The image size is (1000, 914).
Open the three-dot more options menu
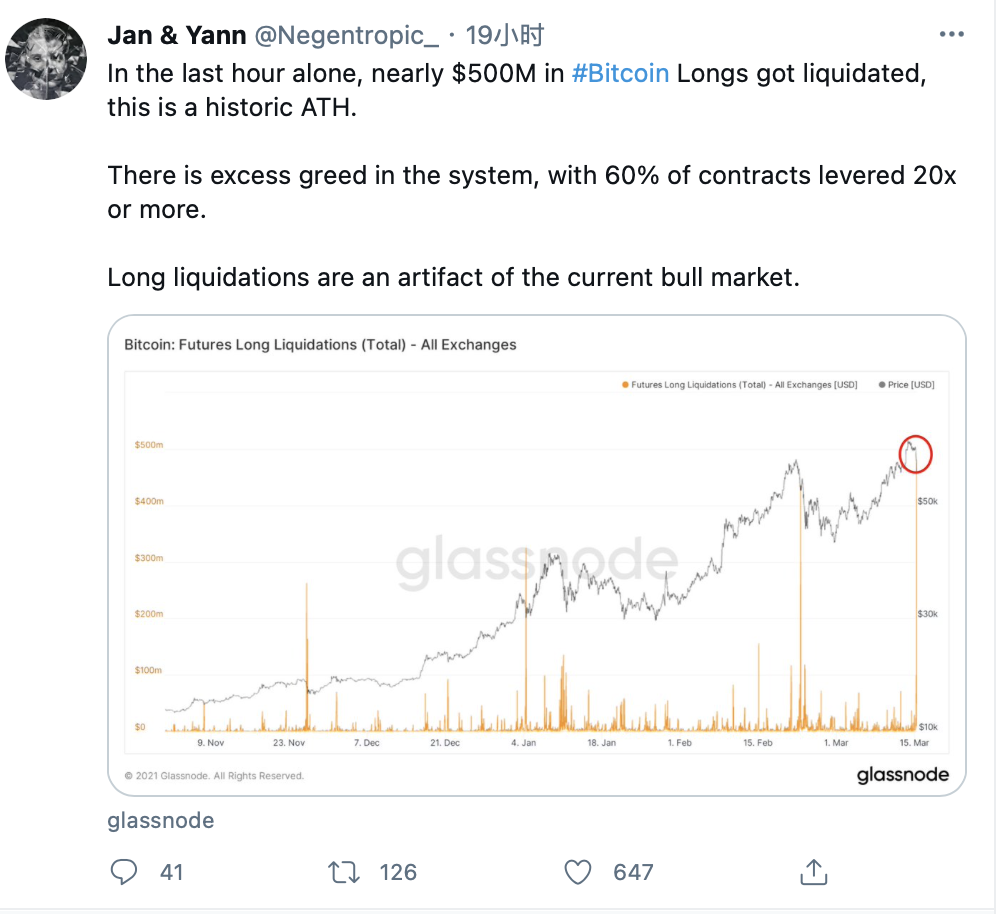click(951, 36)
